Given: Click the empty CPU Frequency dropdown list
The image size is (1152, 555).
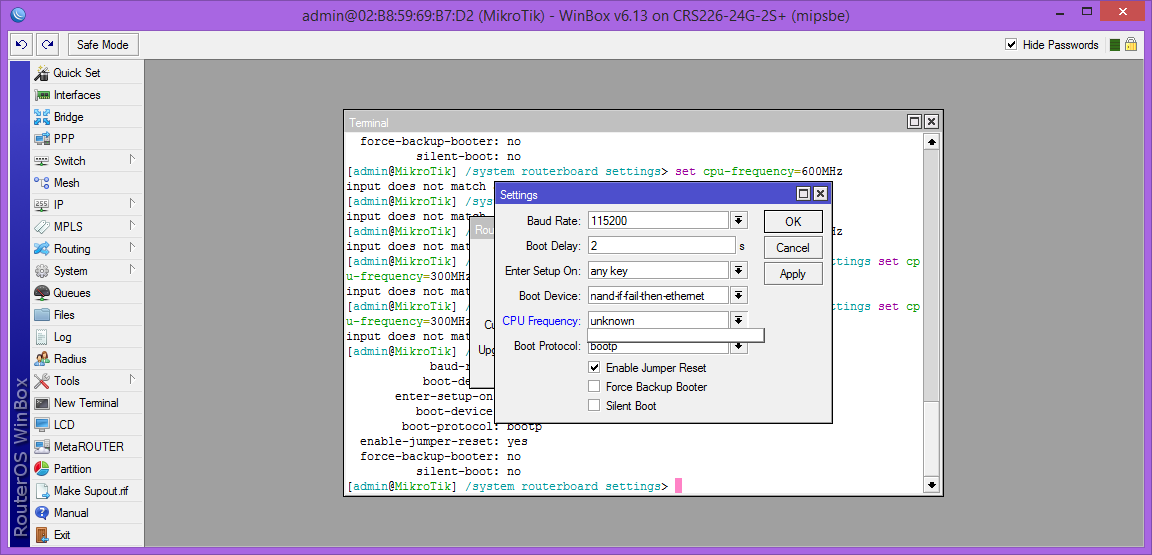Looking at the screenshot, I should 676,335.
